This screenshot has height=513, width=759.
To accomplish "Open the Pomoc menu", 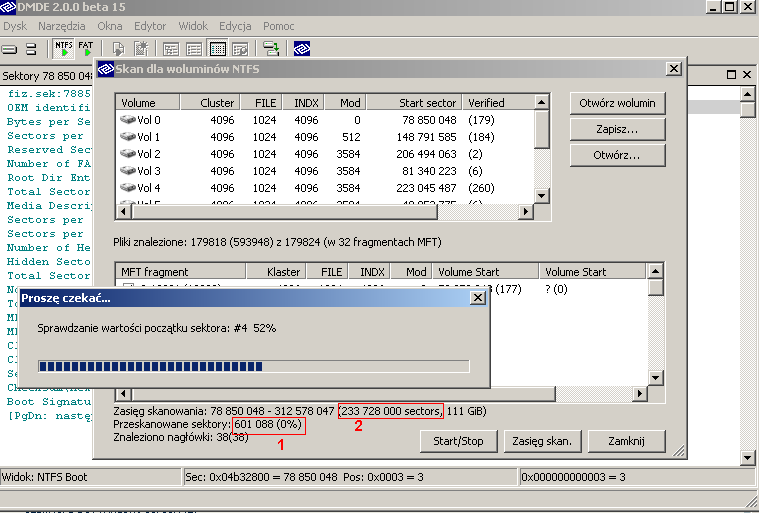I will [278, 25].
